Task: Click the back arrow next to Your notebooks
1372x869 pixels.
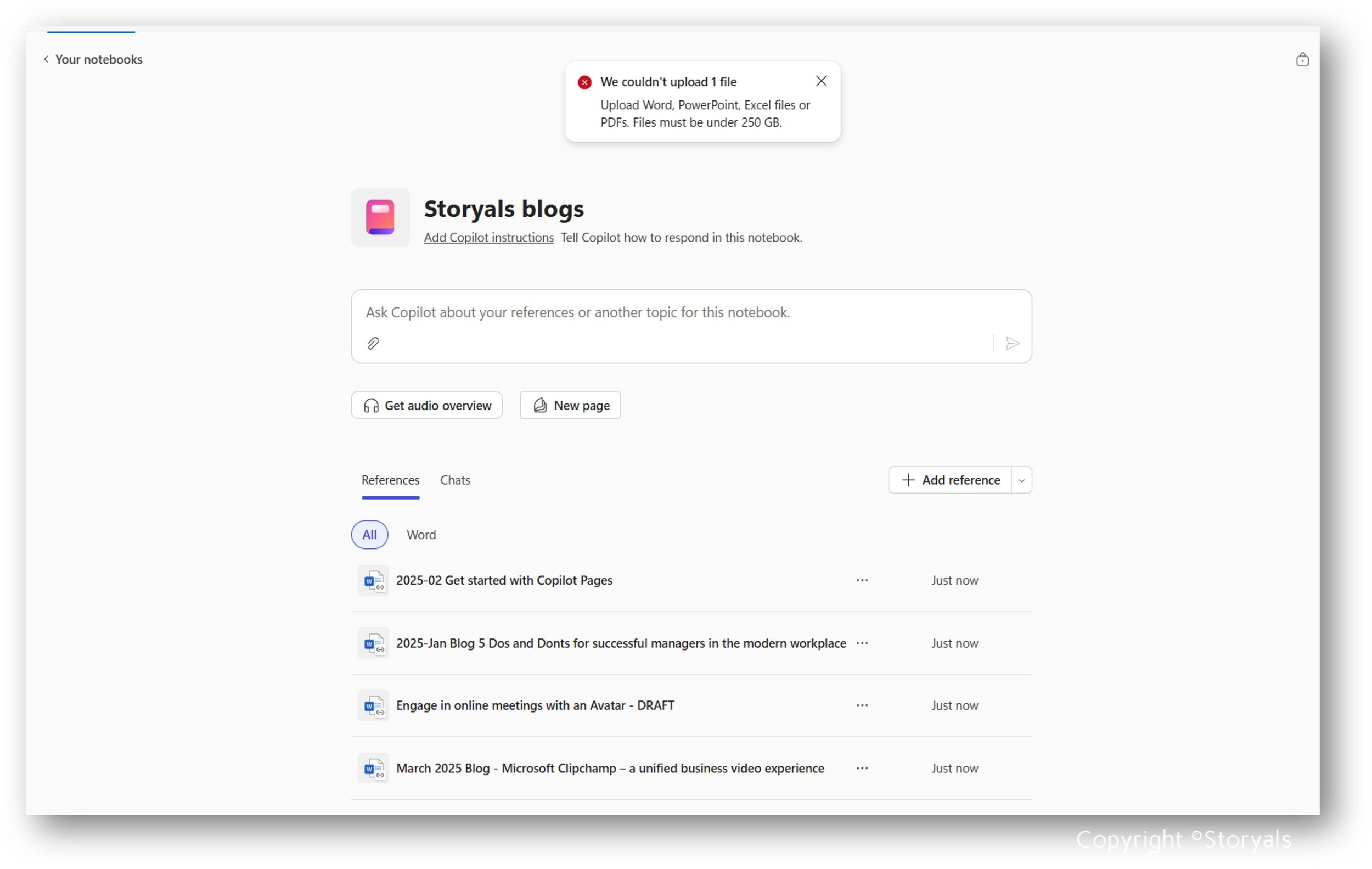Action: click(x=46, y=59)
